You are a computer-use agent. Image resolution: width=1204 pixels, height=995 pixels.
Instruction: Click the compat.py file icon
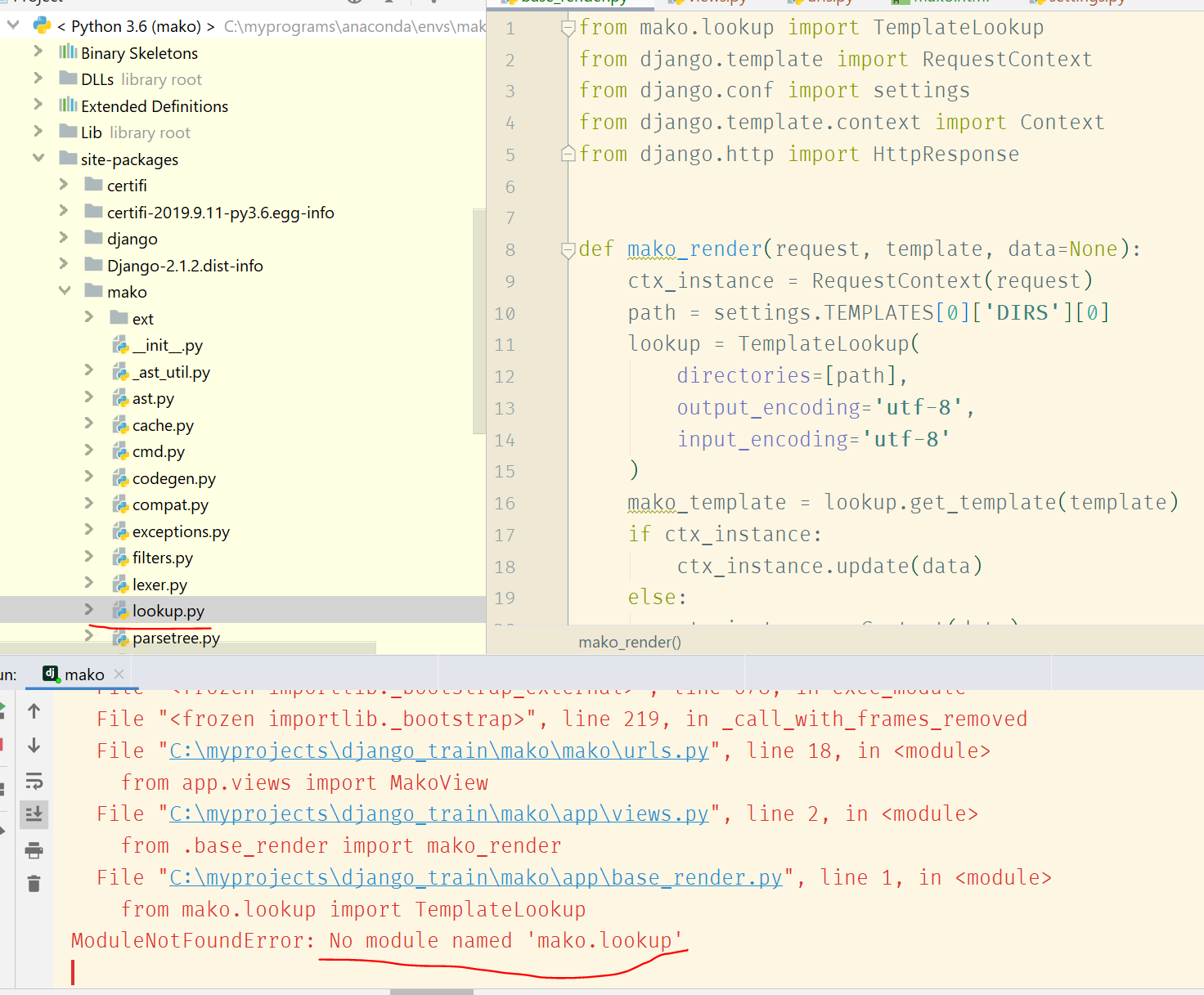tap(120, 504)
